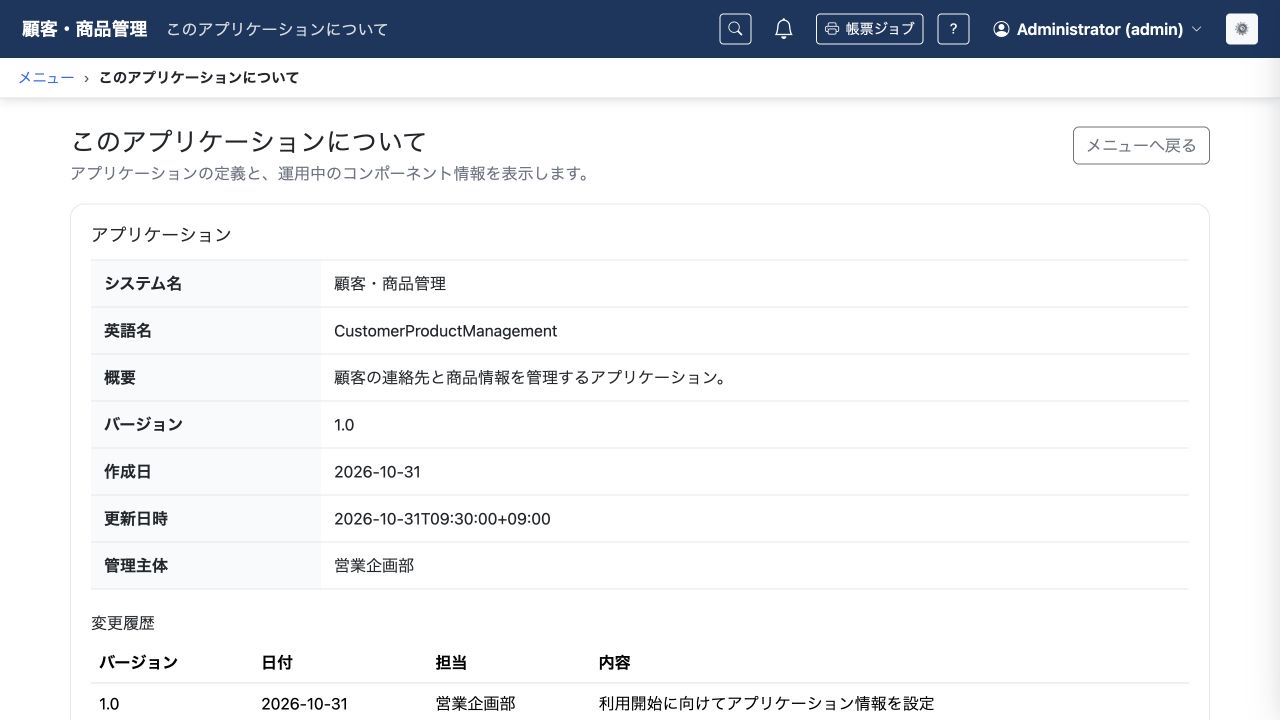Click current breadcrumb このアプリケーションについて
This screenshot has height=720, width=1280.
coord(199,77)
